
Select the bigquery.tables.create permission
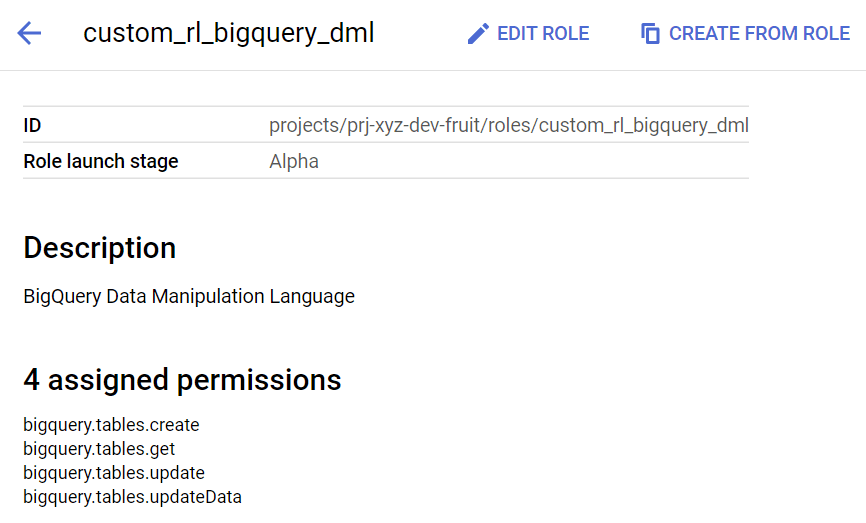click(111, 425)
